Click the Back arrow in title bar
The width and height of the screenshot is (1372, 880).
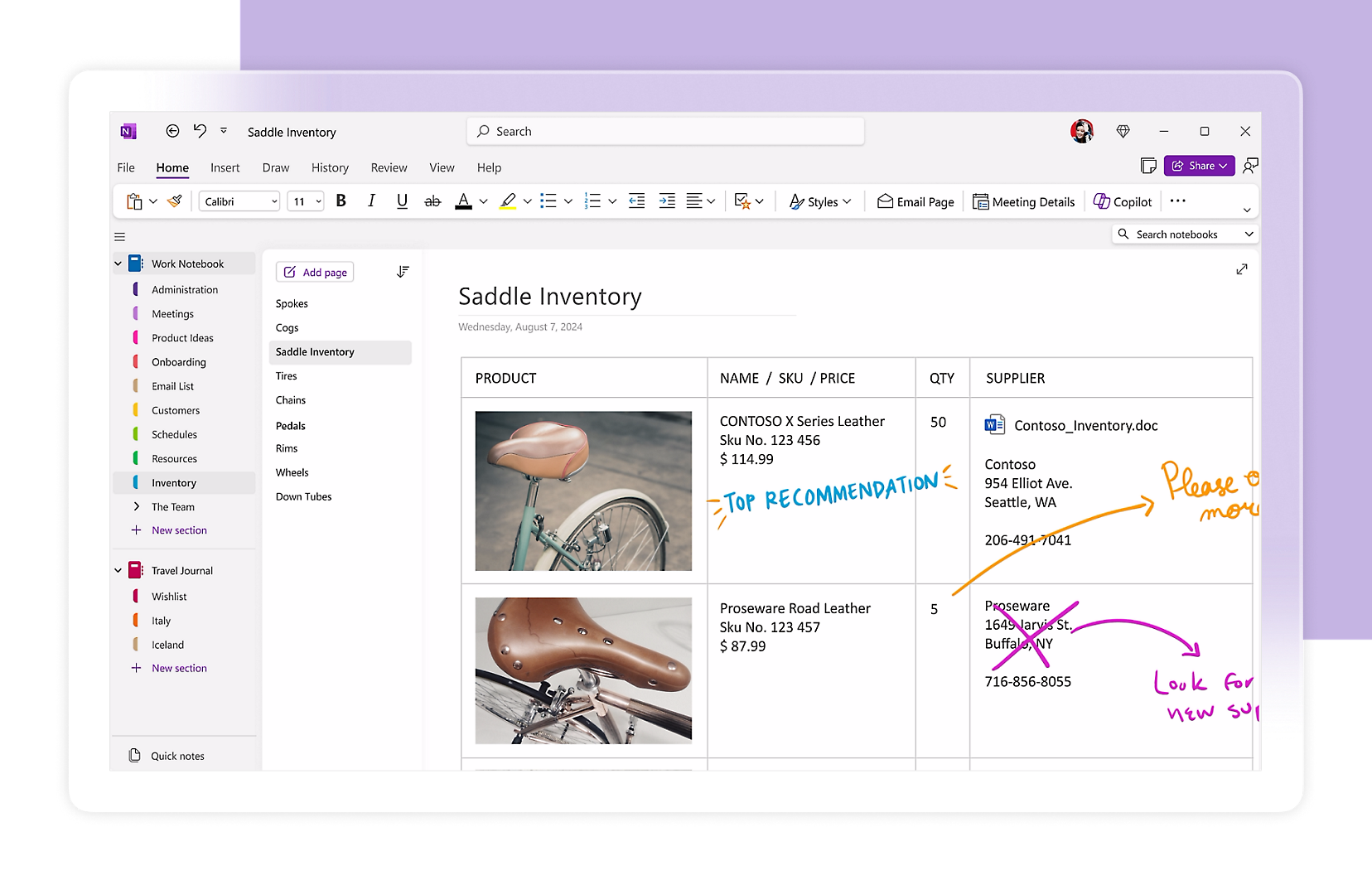172,131
